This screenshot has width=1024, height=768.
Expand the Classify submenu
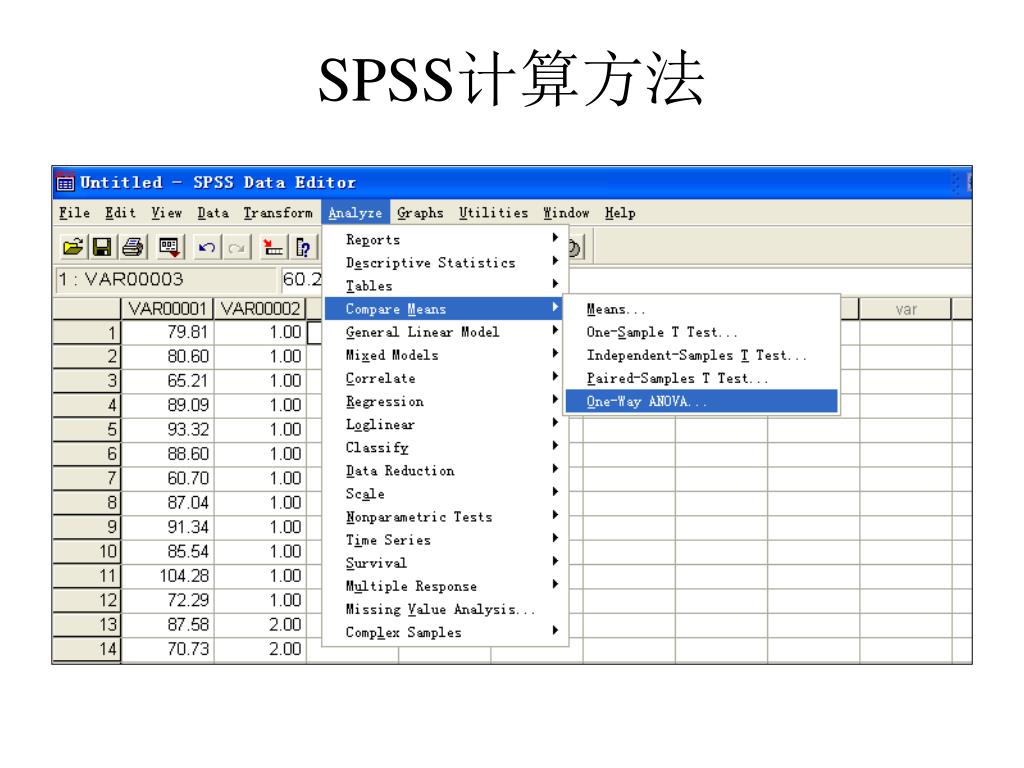[x=446, y=447]
